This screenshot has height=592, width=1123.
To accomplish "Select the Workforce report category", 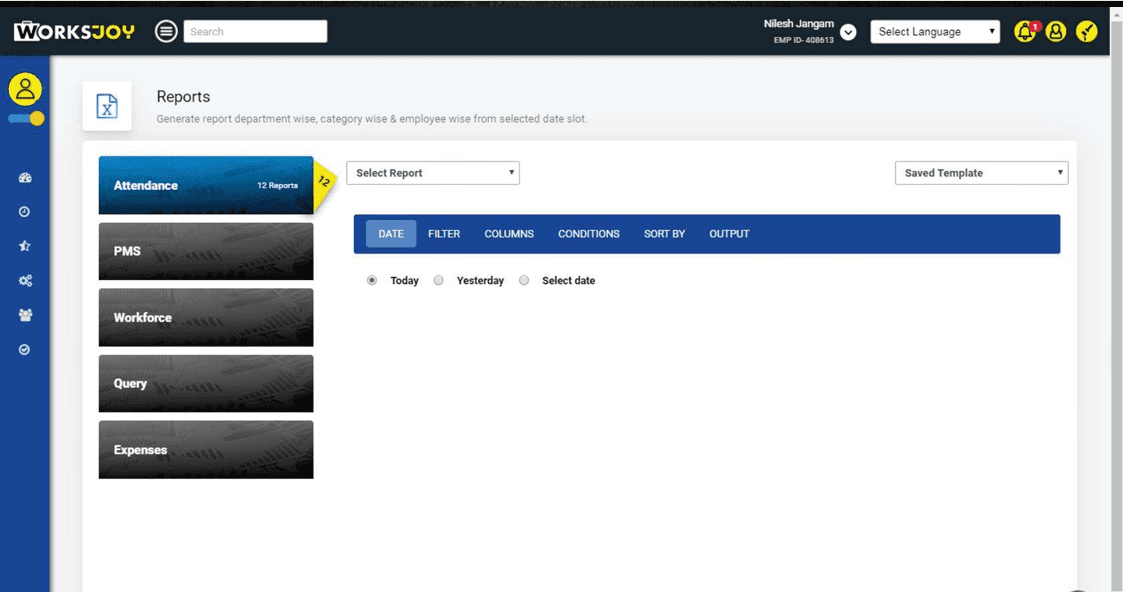I will 205,317.
